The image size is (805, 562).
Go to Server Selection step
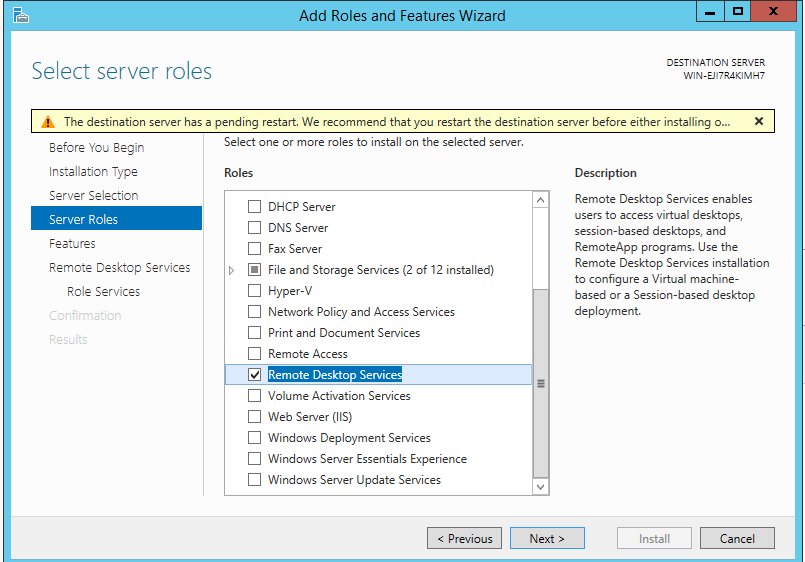[93, 196]
